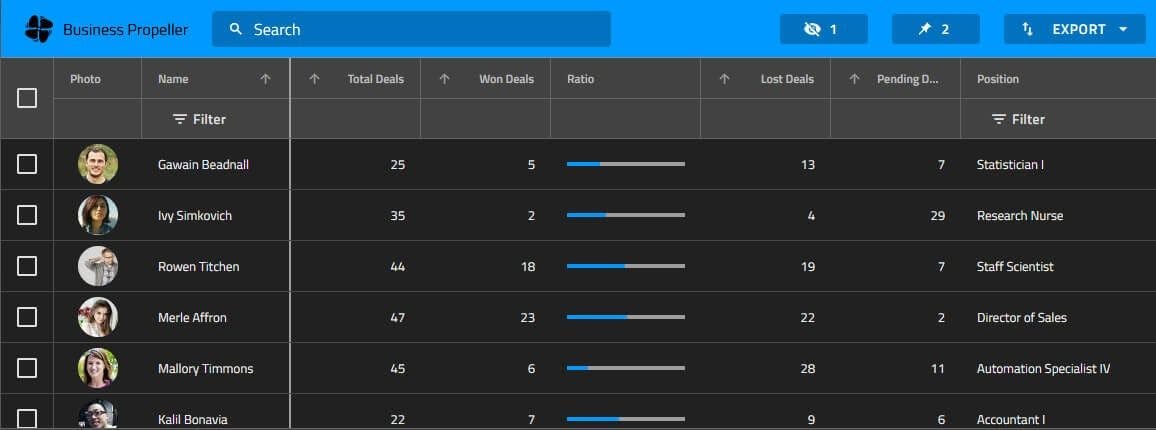
Task: Click the Won Deals sort arrow
Action: pos(445,79)
